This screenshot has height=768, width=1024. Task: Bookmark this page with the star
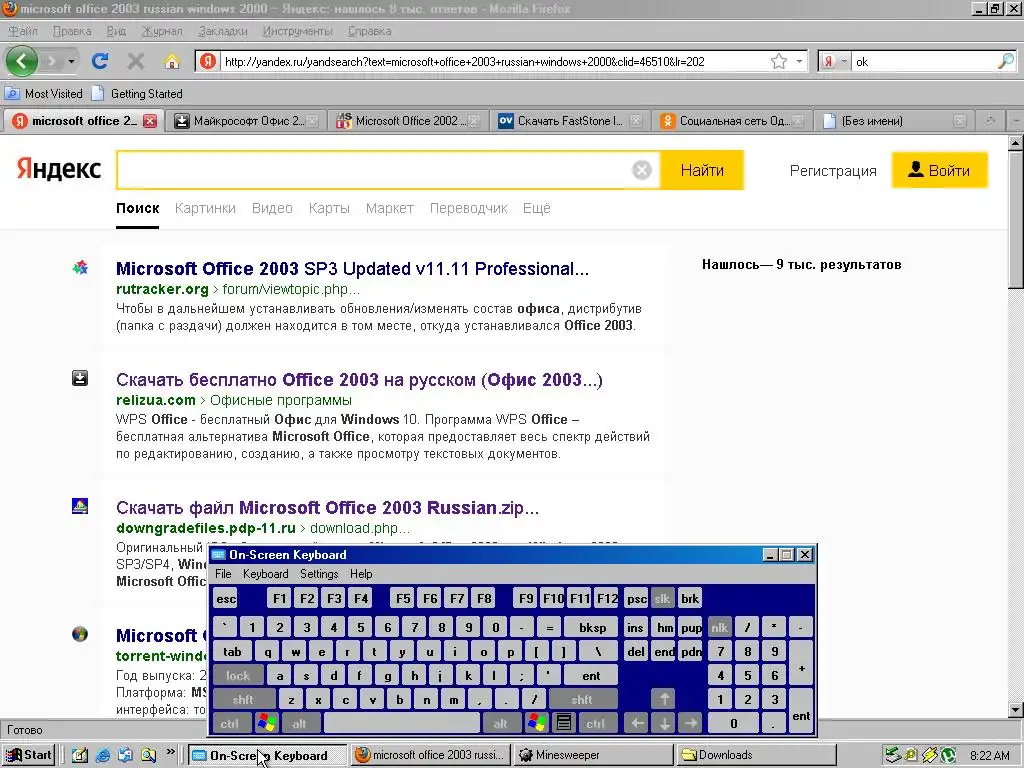[x=778, y=61]
